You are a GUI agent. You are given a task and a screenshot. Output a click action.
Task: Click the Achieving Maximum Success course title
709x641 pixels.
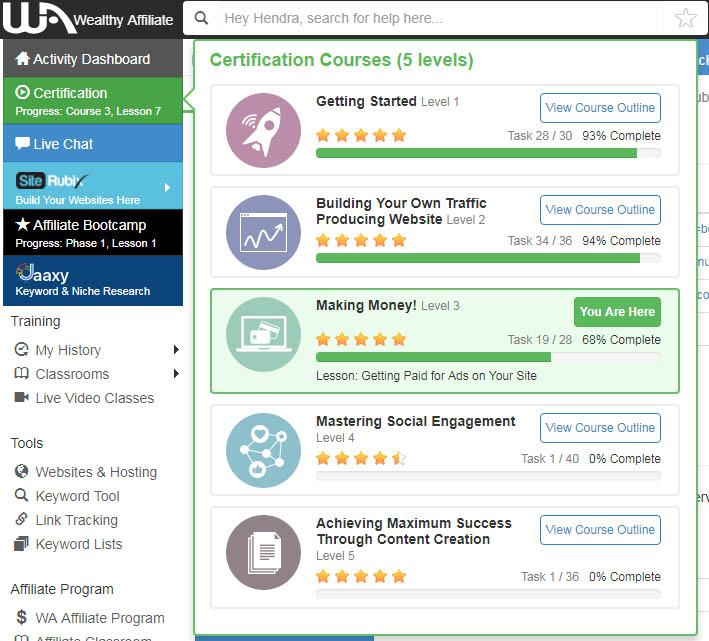(414, 531)
